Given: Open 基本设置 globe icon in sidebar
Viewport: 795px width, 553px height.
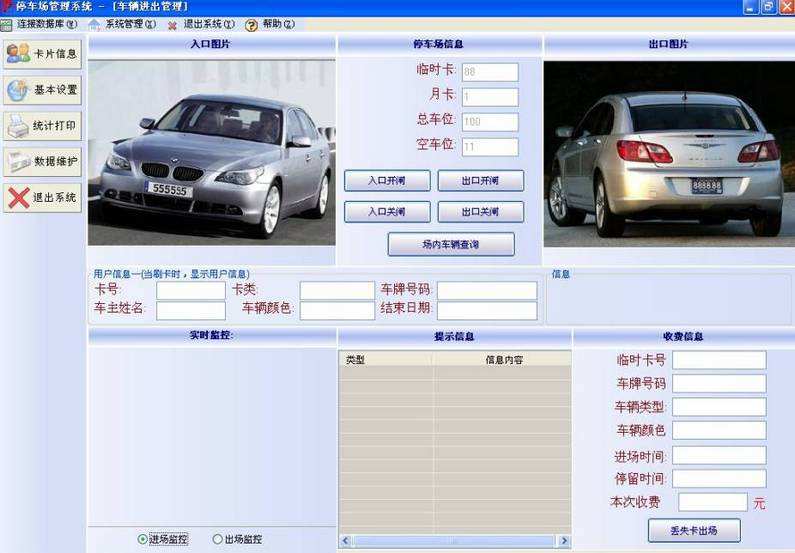Looking at the screenshot, I should [x=18, y=90].
